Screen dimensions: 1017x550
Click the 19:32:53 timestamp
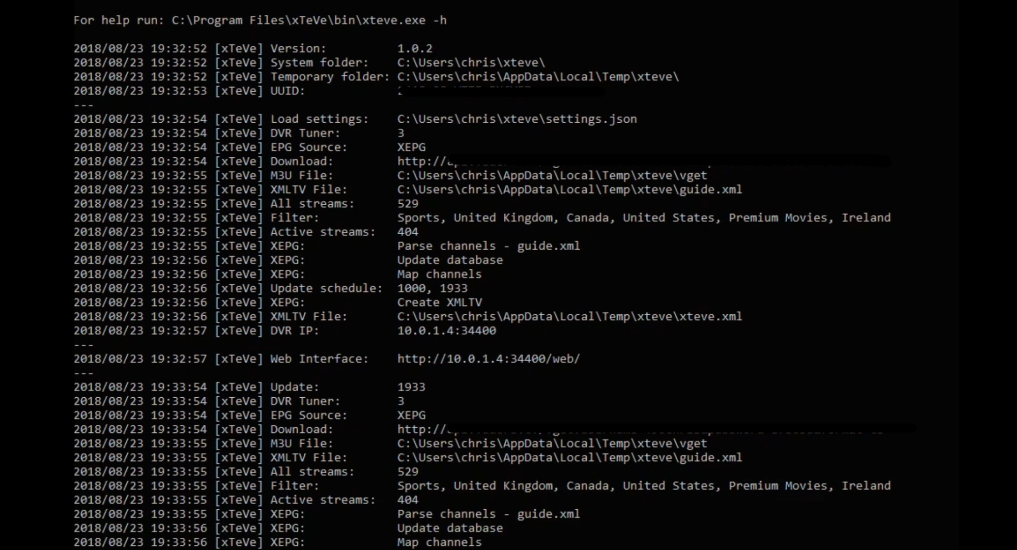tap(178, 91)
